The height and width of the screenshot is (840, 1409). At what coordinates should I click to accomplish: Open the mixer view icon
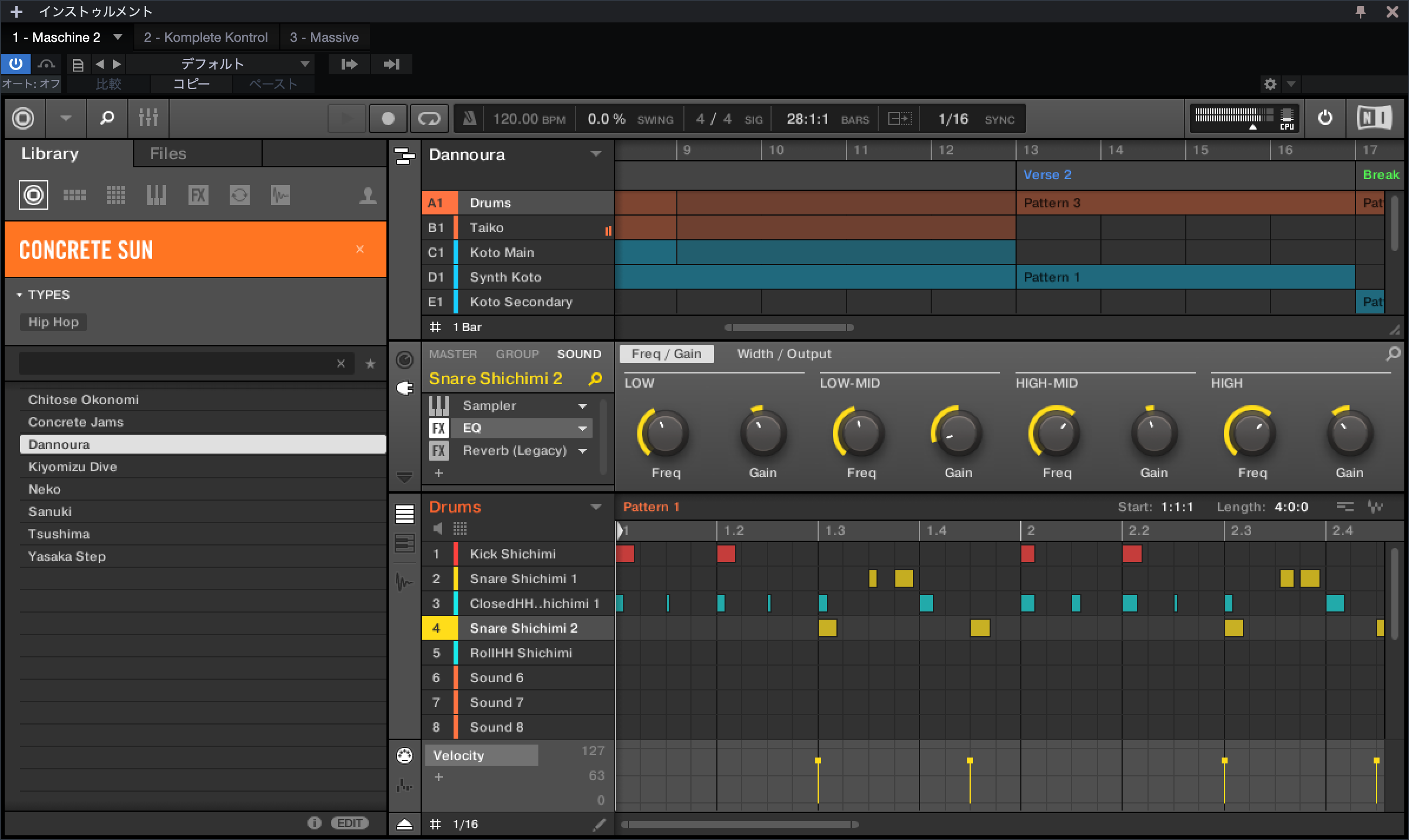pos(148,118)
